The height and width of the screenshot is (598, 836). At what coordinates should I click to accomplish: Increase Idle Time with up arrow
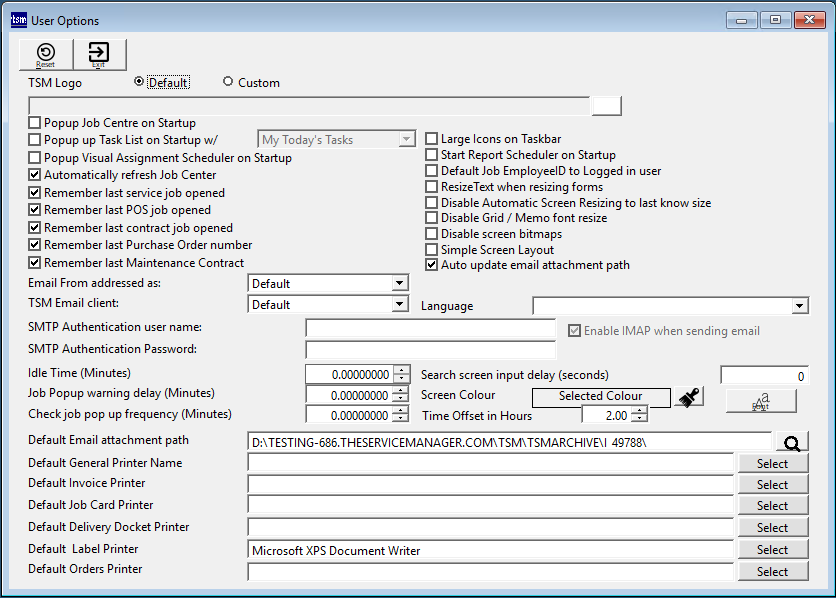402,370
